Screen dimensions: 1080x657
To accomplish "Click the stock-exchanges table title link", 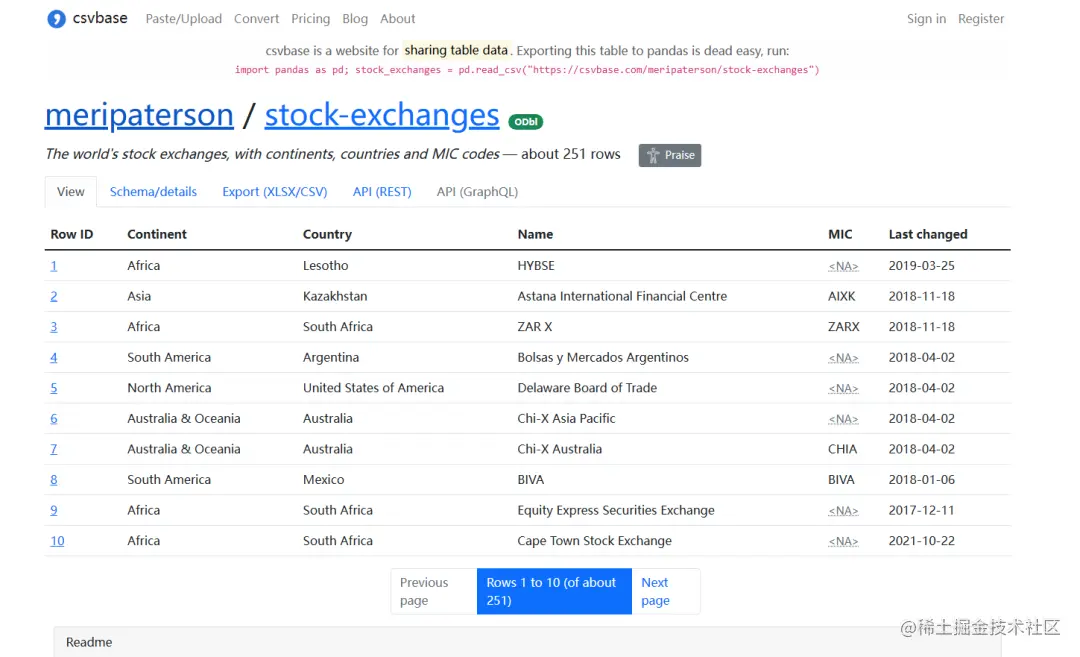I will coord(382,115).
